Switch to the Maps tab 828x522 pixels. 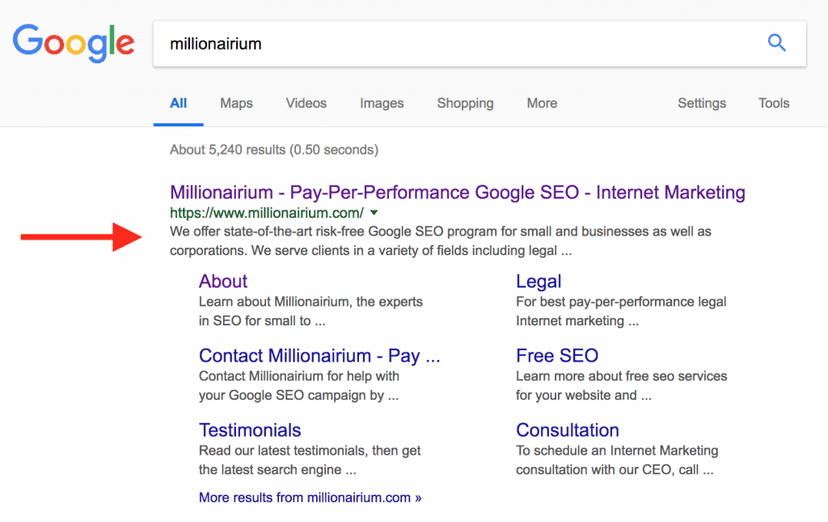[236, 103]
